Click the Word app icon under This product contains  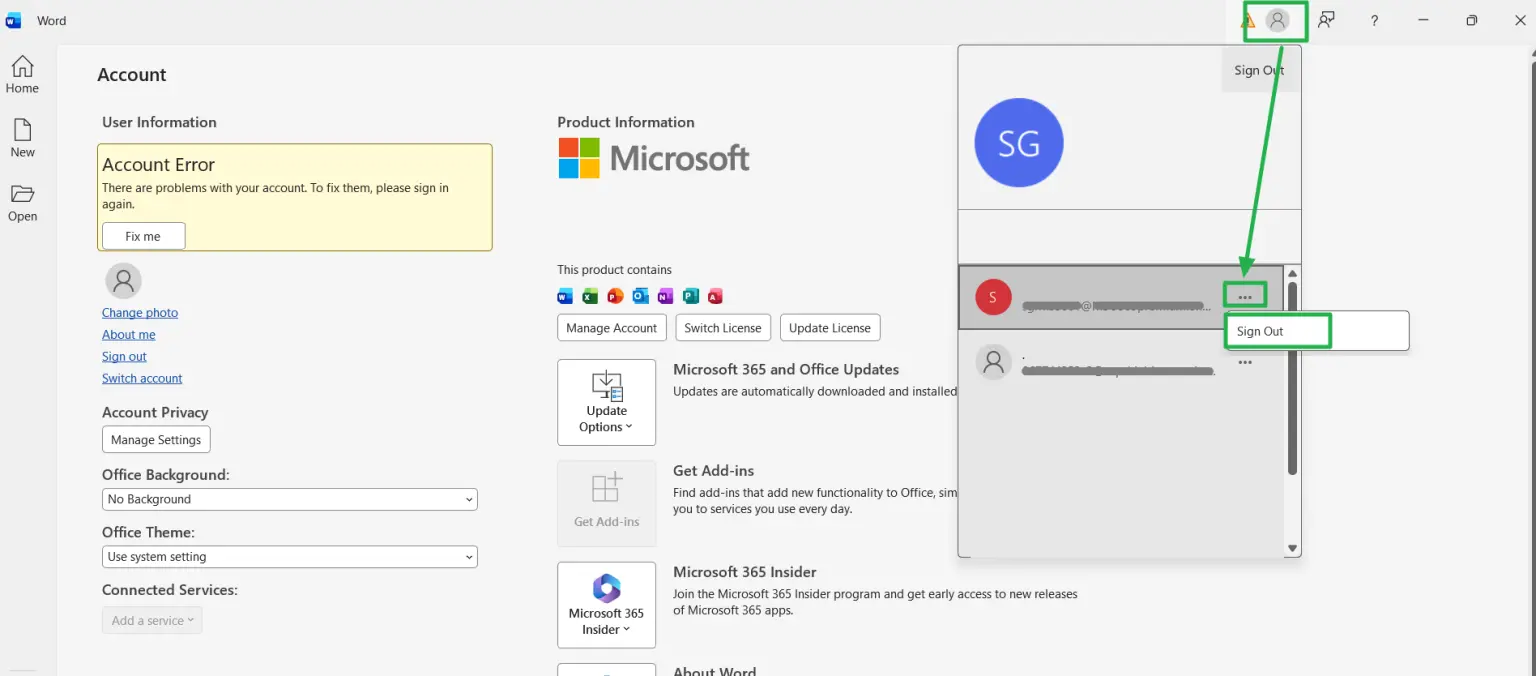[565, 296]
